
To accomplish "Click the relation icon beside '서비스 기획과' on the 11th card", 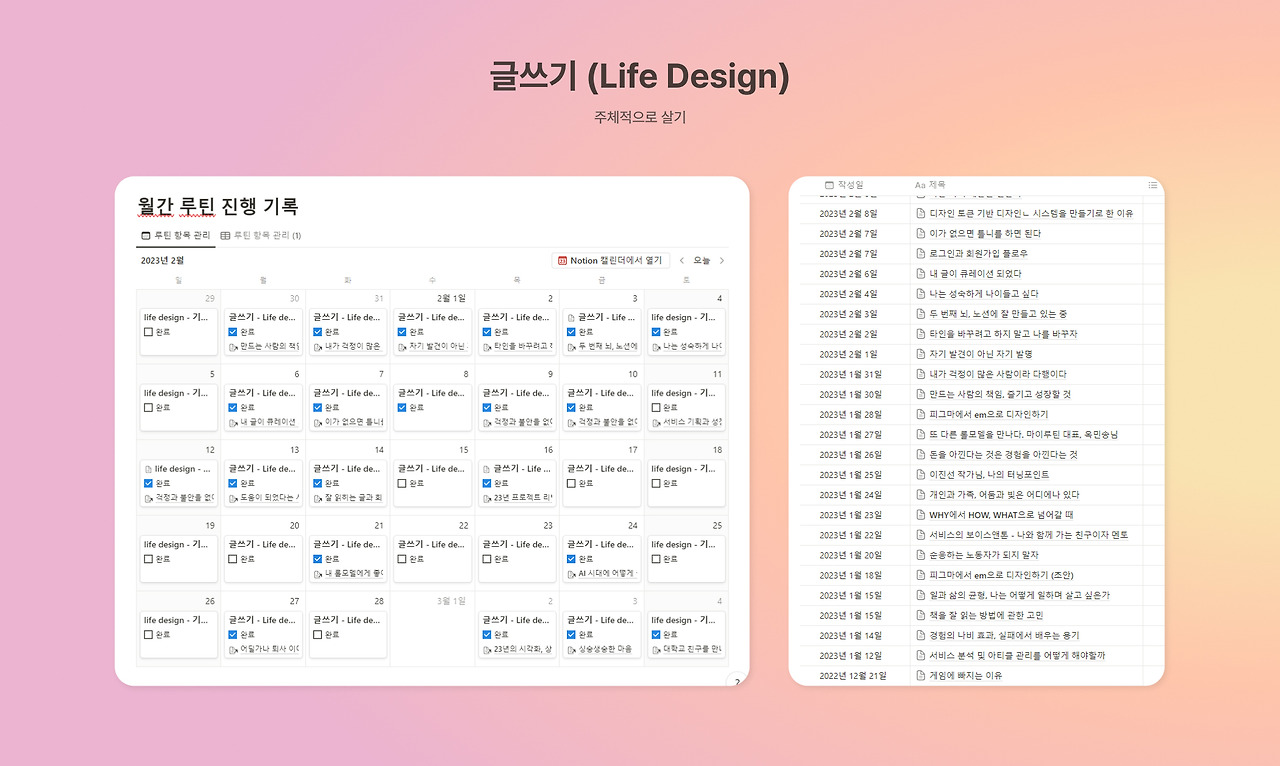I will point(655,423).
